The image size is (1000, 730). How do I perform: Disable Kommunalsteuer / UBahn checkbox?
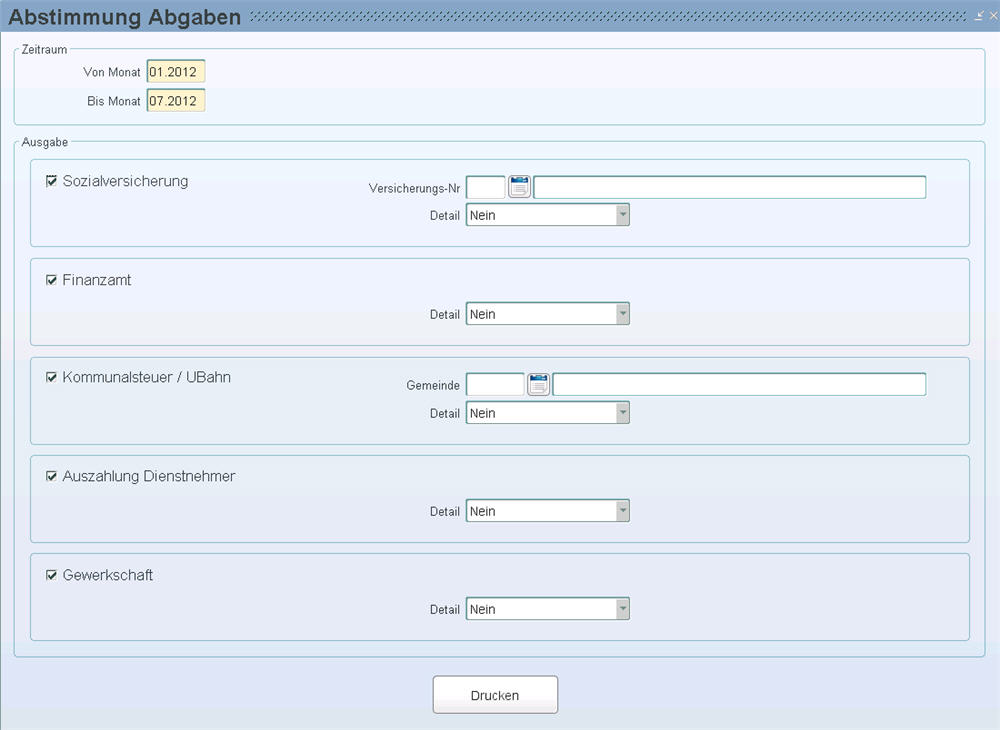(52, 377)
